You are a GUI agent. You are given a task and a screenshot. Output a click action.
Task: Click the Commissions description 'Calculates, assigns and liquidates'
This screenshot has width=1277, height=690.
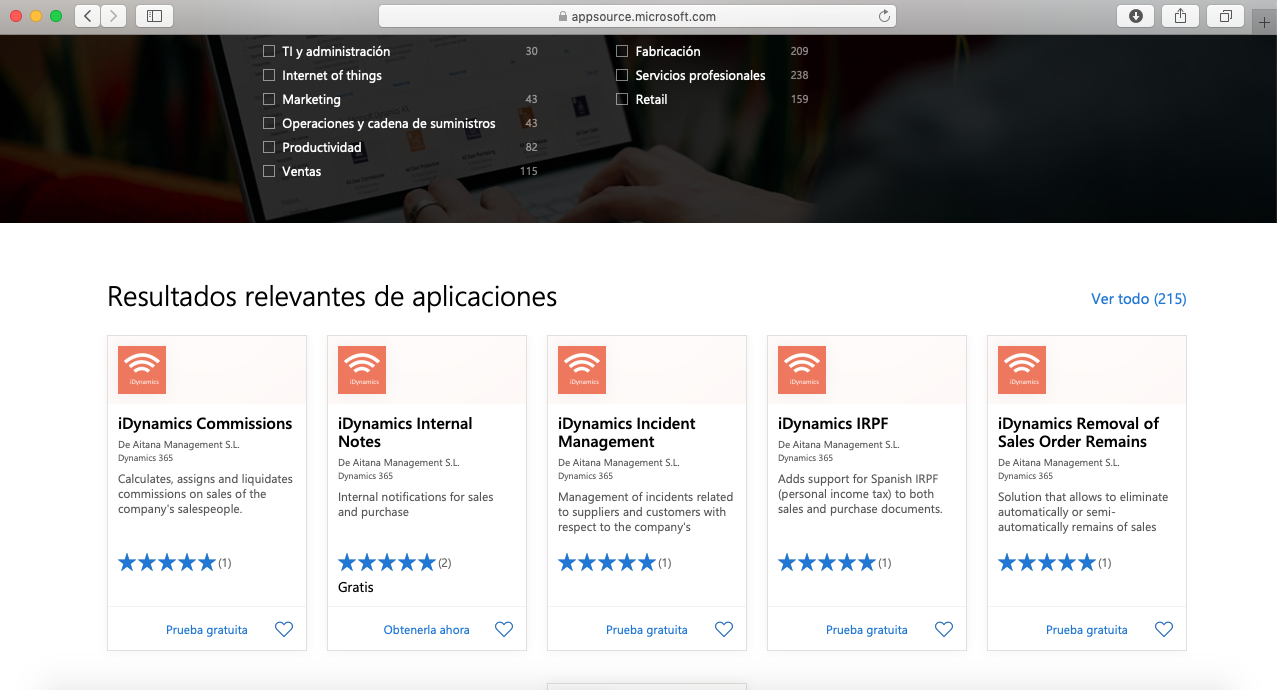pos(205,494)
